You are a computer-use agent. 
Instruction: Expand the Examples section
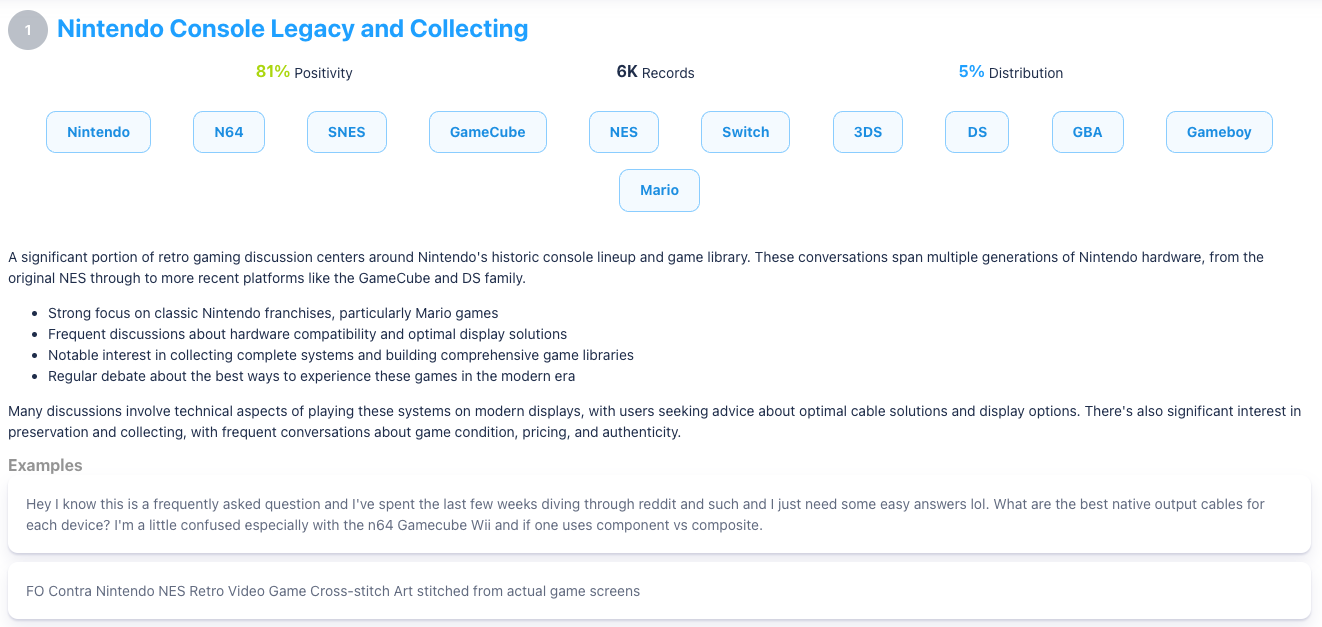click(x=46, y=465)
